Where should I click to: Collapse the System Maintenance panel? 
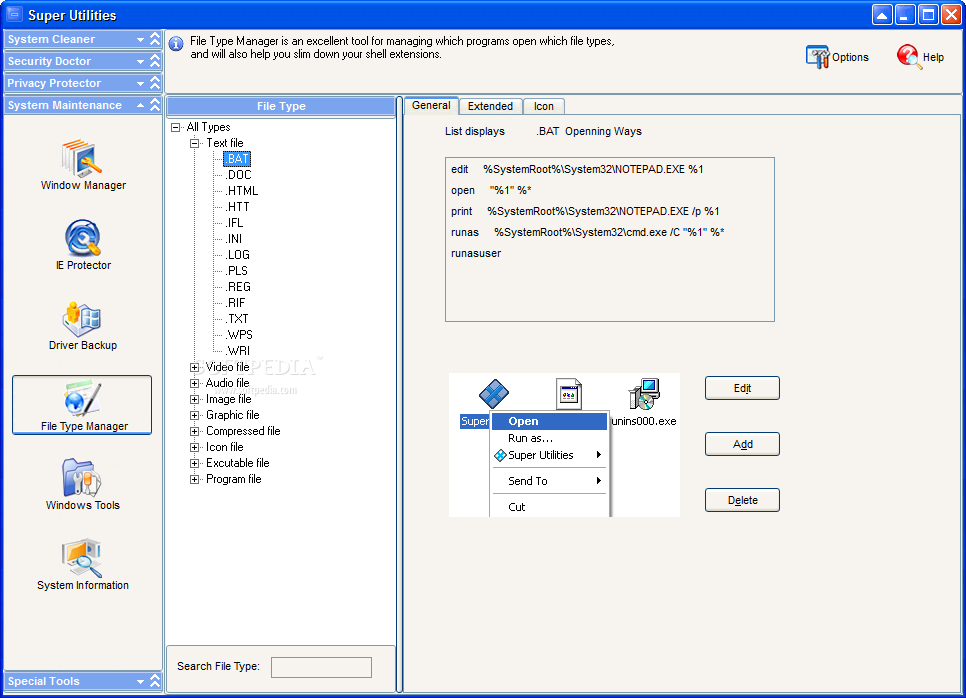[x=83, y=105]
